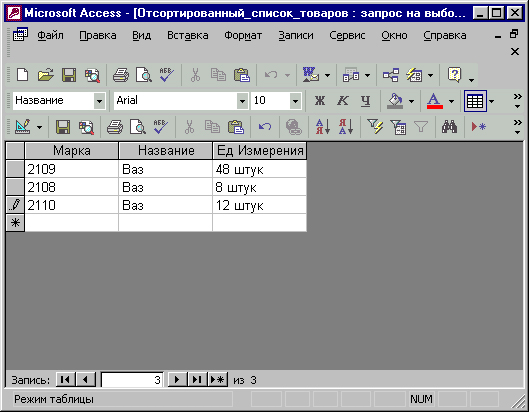
Task: Toggle Underline (Ч) formatting
Action: [x=365, y=101]
